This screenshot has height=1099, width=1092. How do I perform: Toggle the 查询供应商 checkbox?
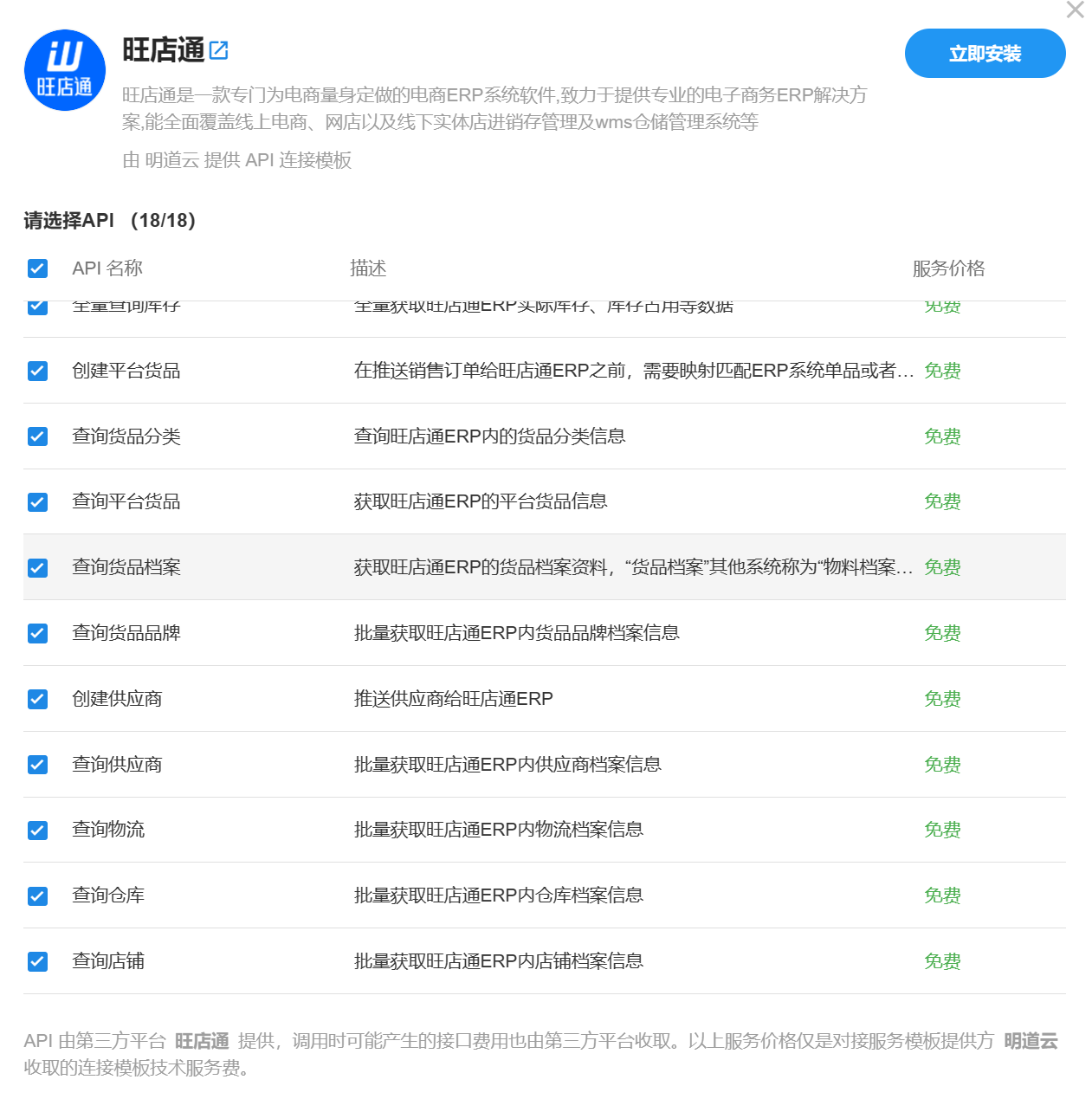(x=37, y=765)
